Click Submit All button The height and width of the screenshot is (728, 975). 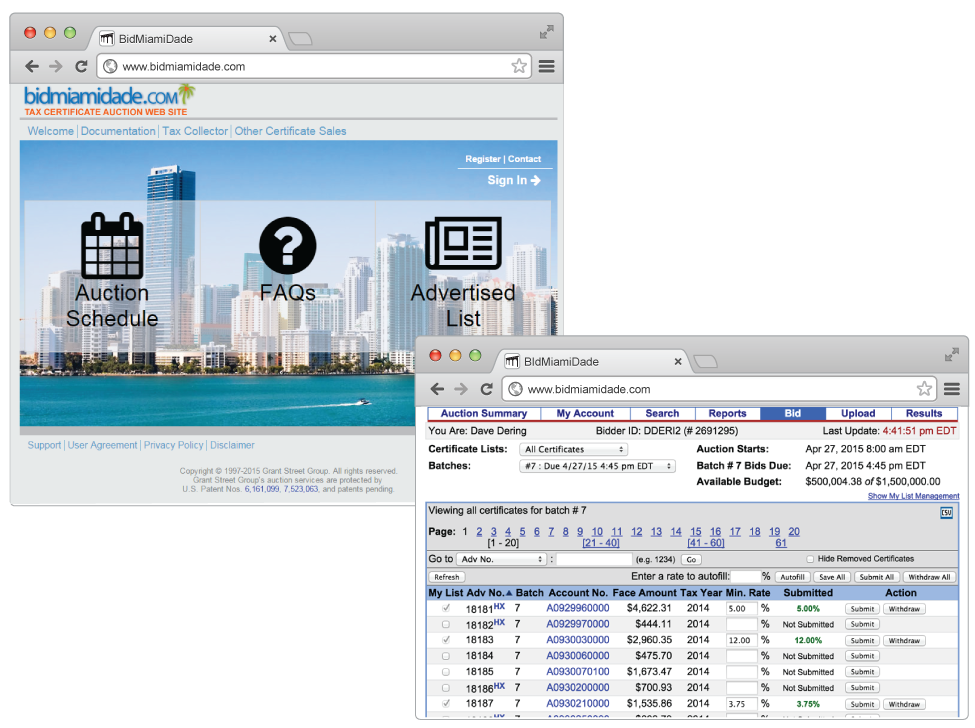876,577
